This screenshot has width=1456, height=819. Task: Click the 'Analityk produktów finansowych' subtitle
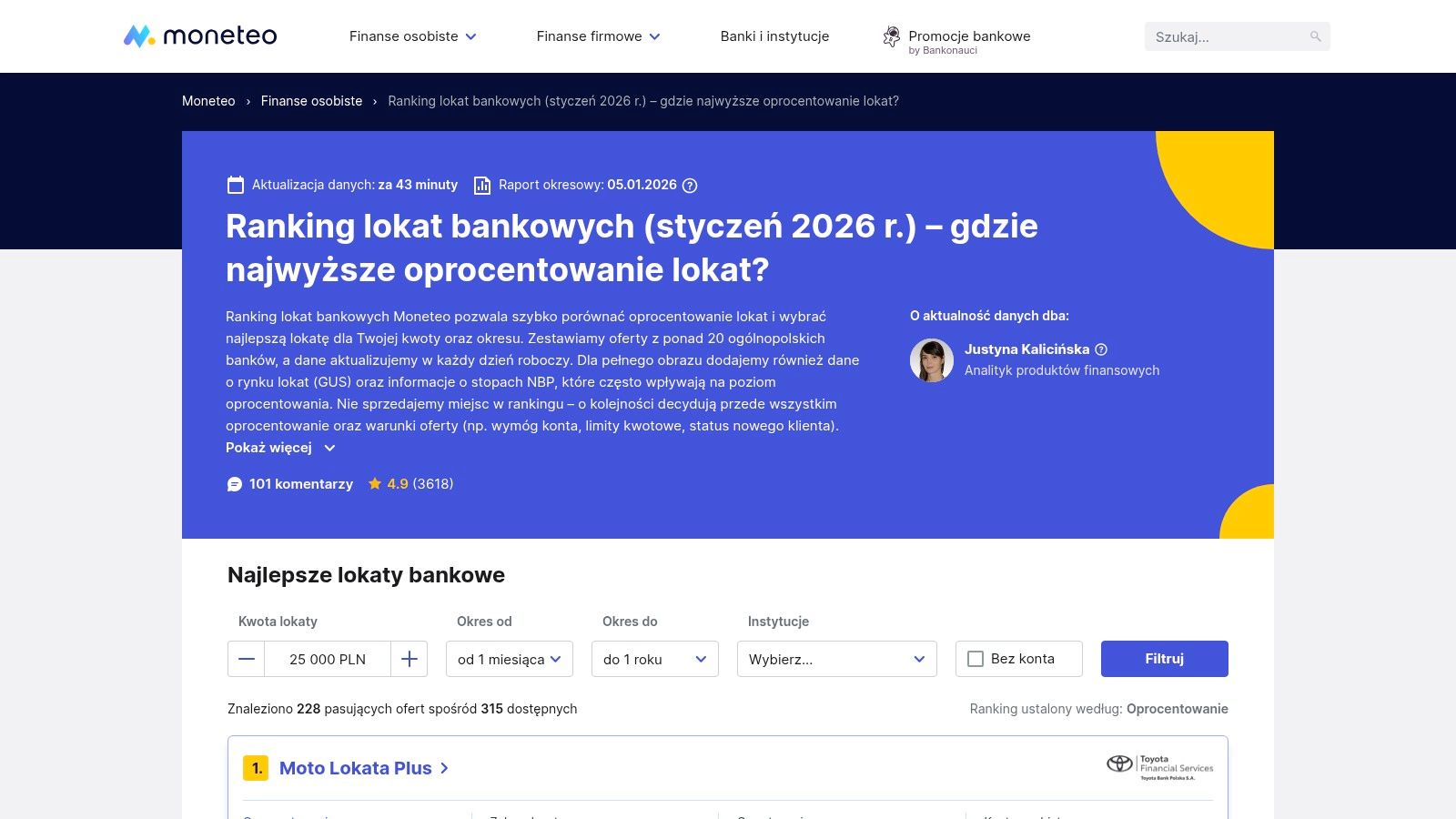[x=1062, y=370]
